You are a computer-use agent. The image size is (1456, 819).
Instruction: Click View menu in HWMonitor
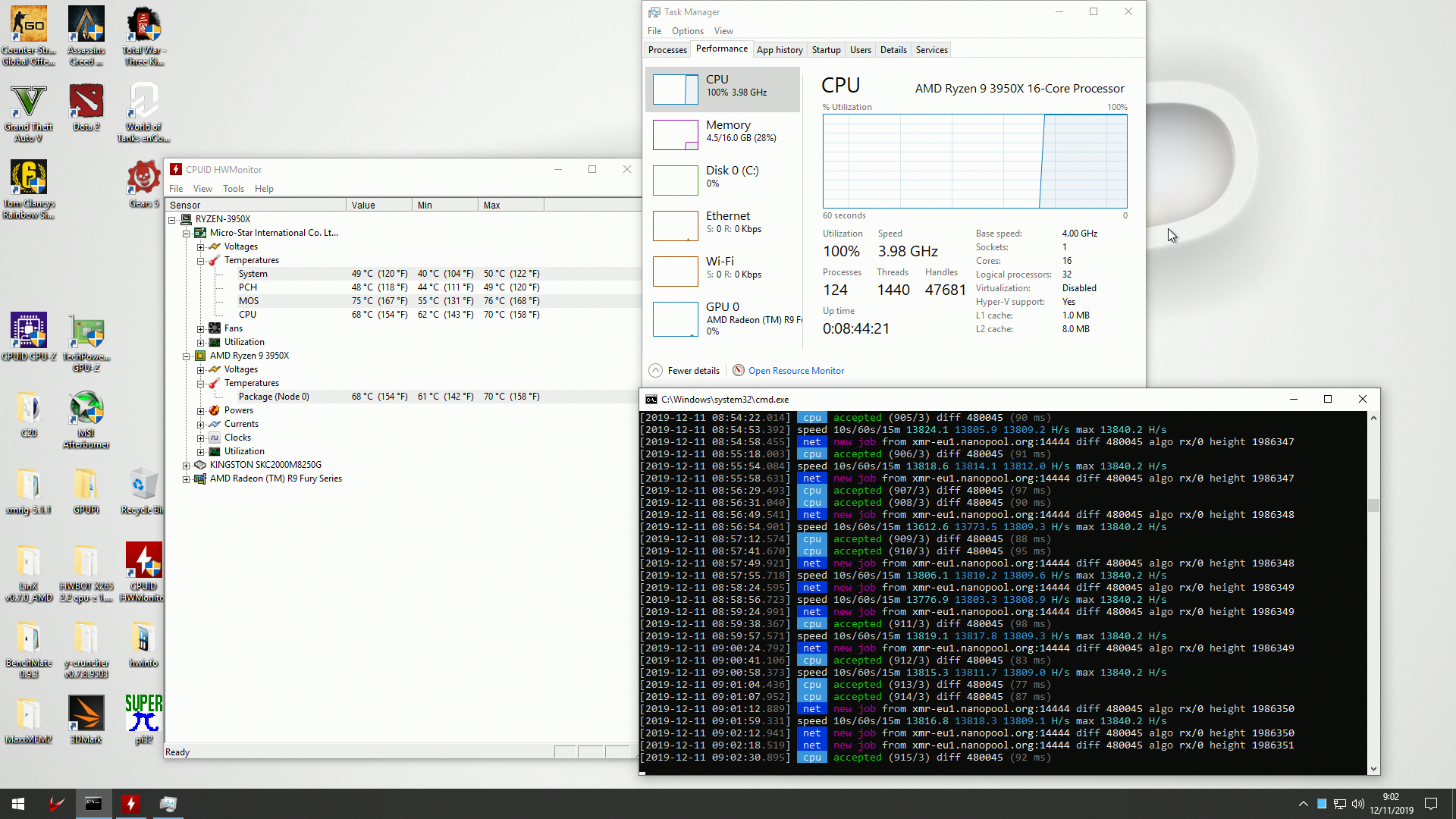coord(203,189)
